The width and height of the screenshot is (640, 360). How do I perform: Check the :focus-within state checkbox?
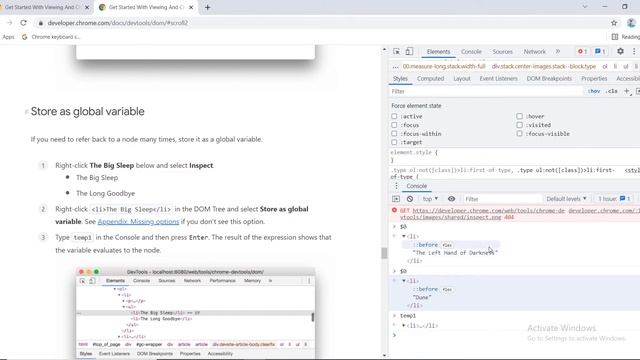coord(394,133)
